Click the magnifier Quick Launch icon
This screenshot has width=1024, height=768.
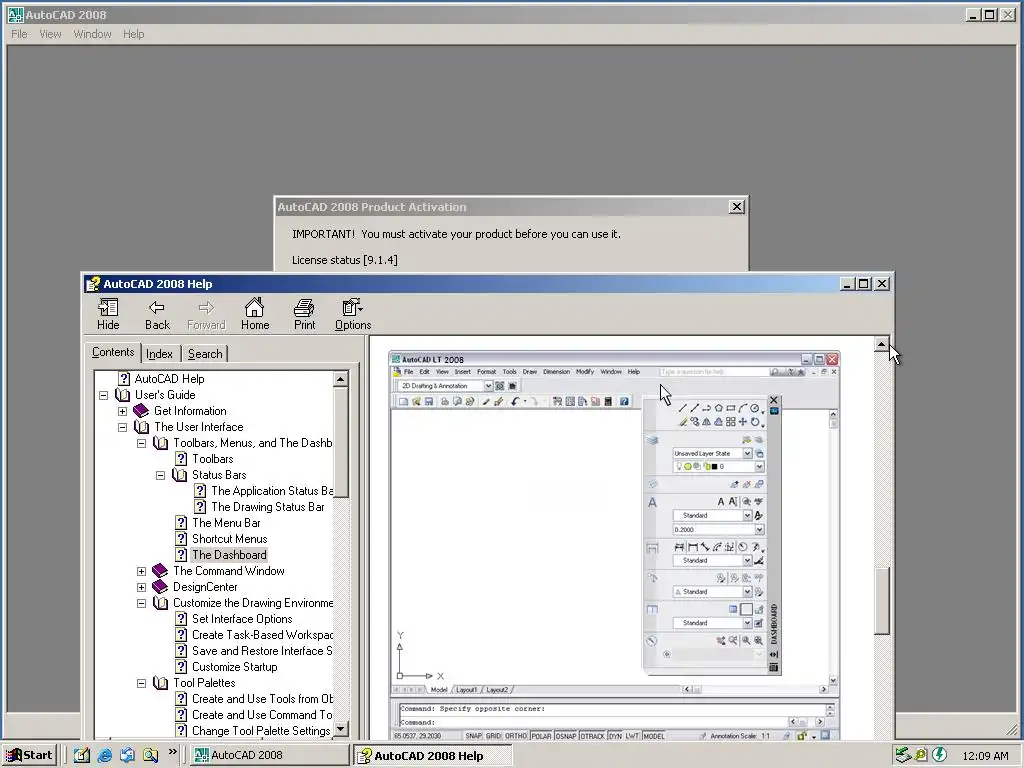[x=150, y=755]
